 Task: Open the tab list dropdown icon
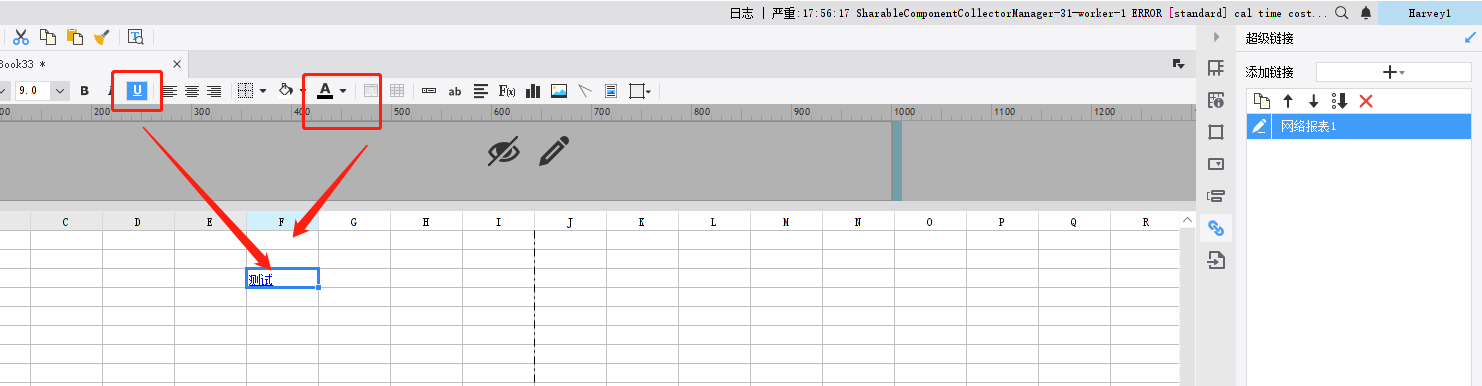1179,64
